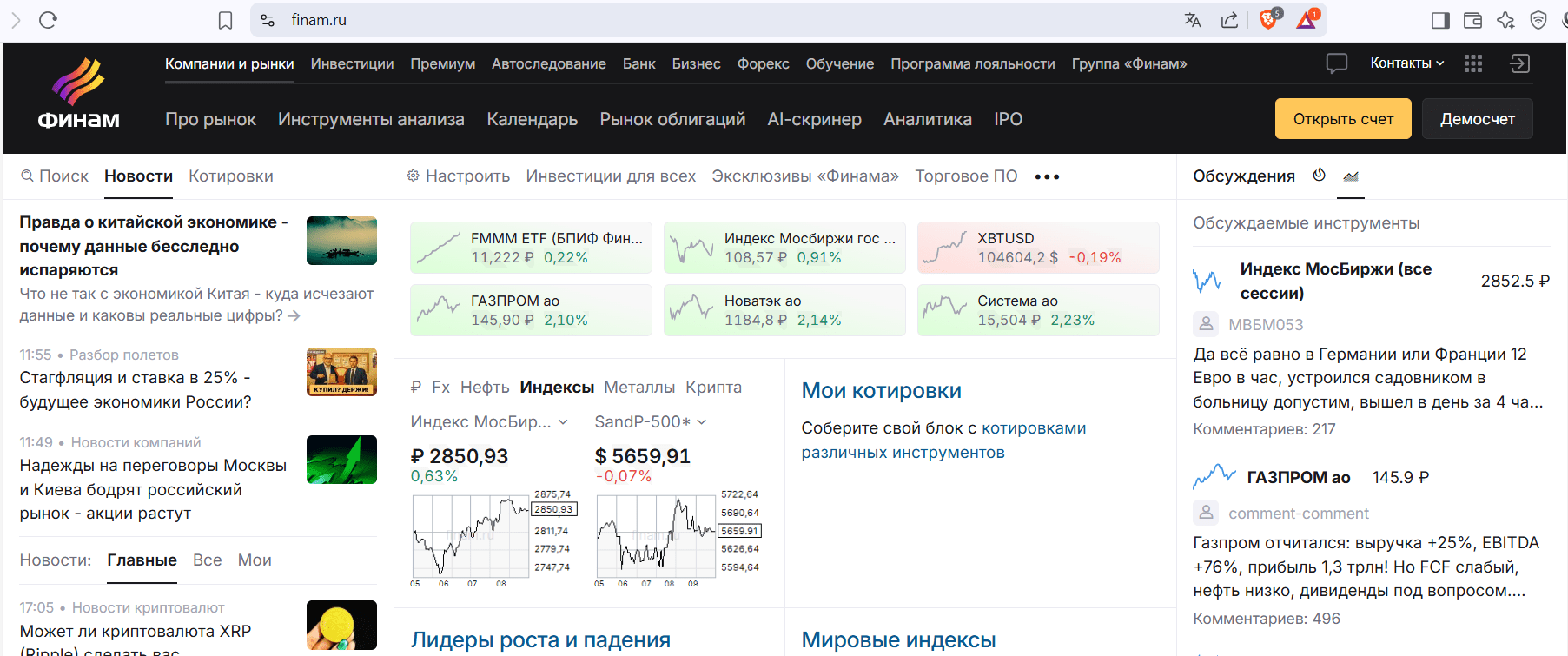Select the Нефть tab
Image resolution: width=1568 pixels, height=656 pixels.
485,388
